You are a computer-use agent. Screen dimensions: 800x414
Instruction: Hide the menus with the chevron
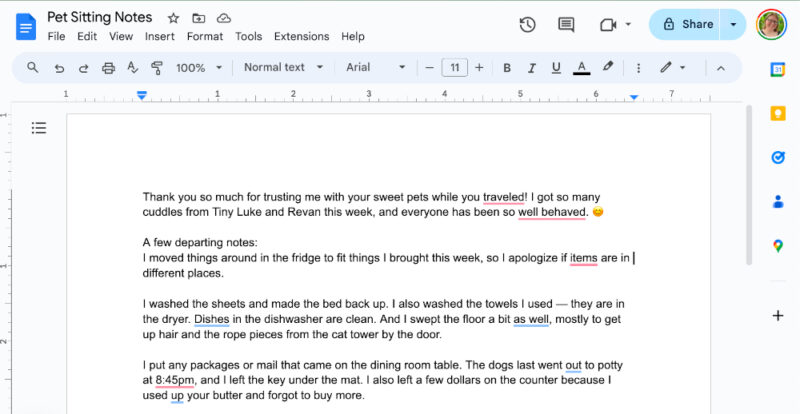720,68
